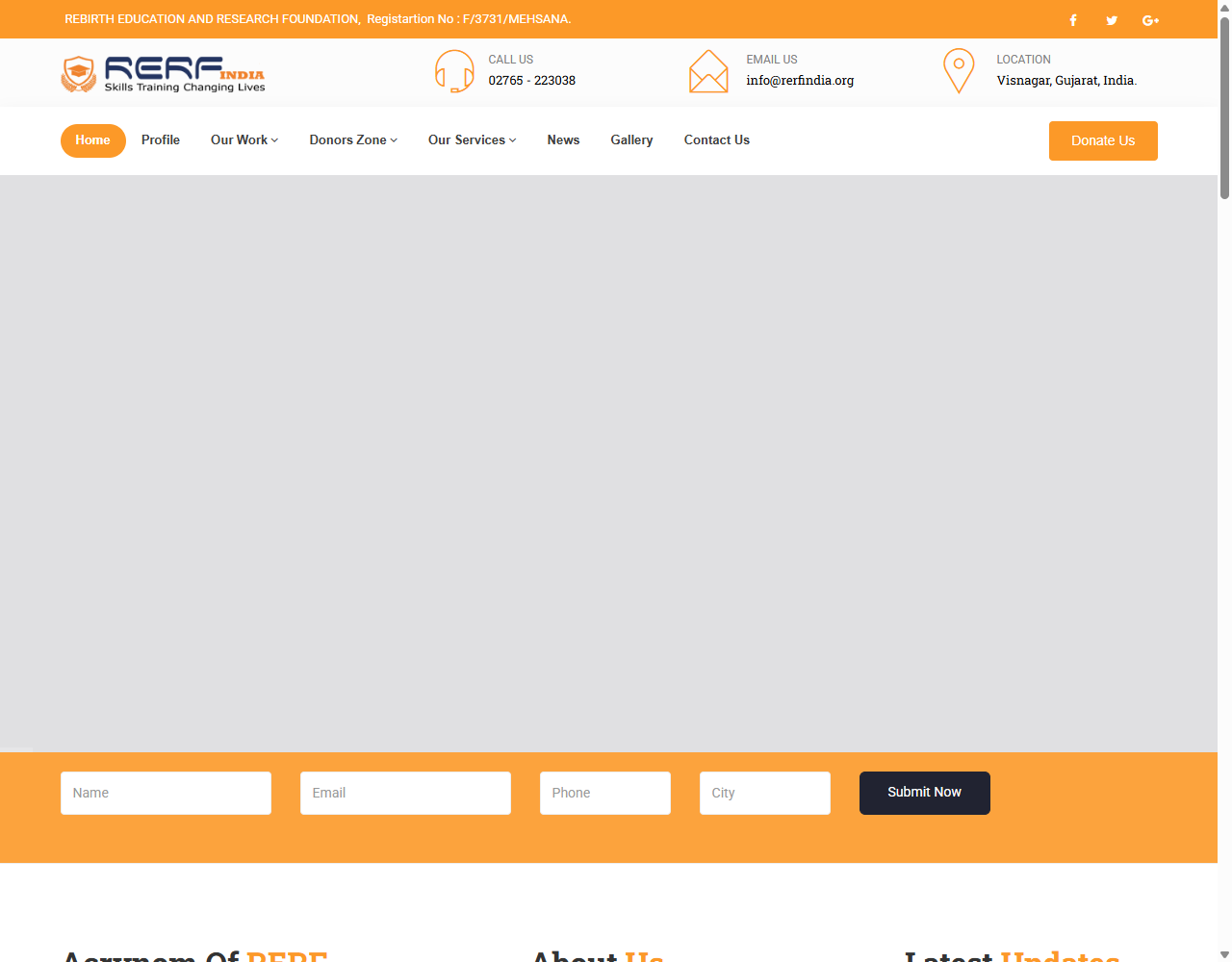Click the Rebirth Education registration text
1232x962 pixels.
tap(318, 19)
